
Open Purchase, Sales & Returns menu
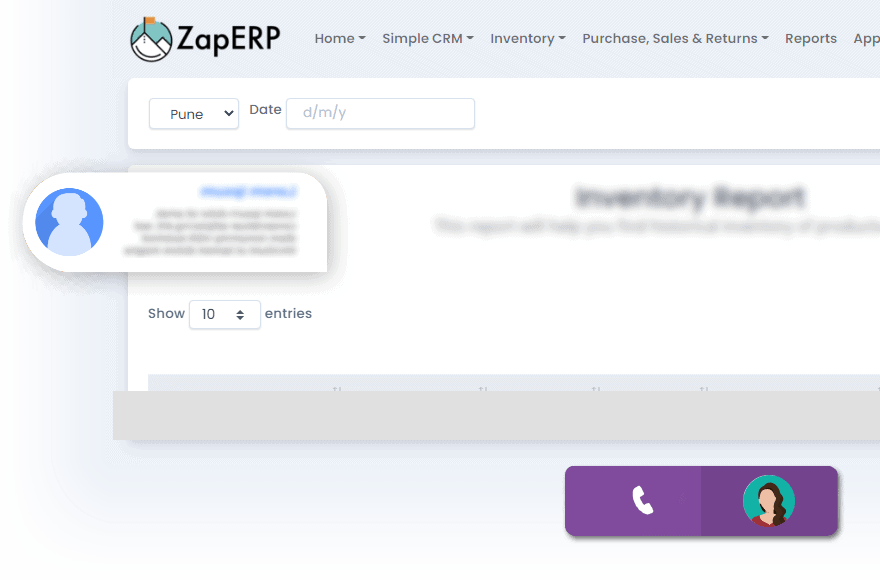pos(675,39)
